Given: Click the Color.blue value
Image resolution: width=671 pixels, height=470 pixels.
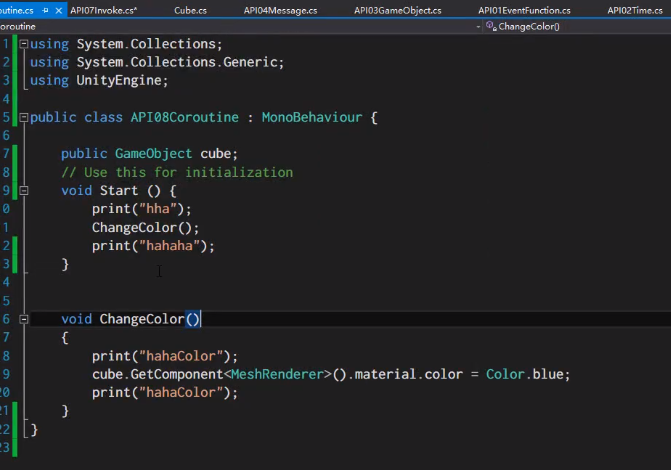Looking at the screenshot, I should (x=524, y=375).
